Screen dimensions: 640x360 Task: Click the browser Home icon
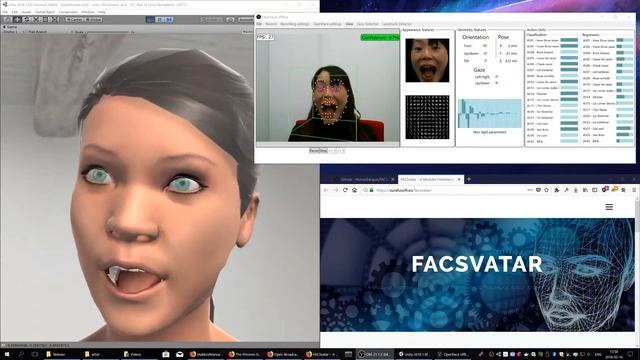(355, 190)
